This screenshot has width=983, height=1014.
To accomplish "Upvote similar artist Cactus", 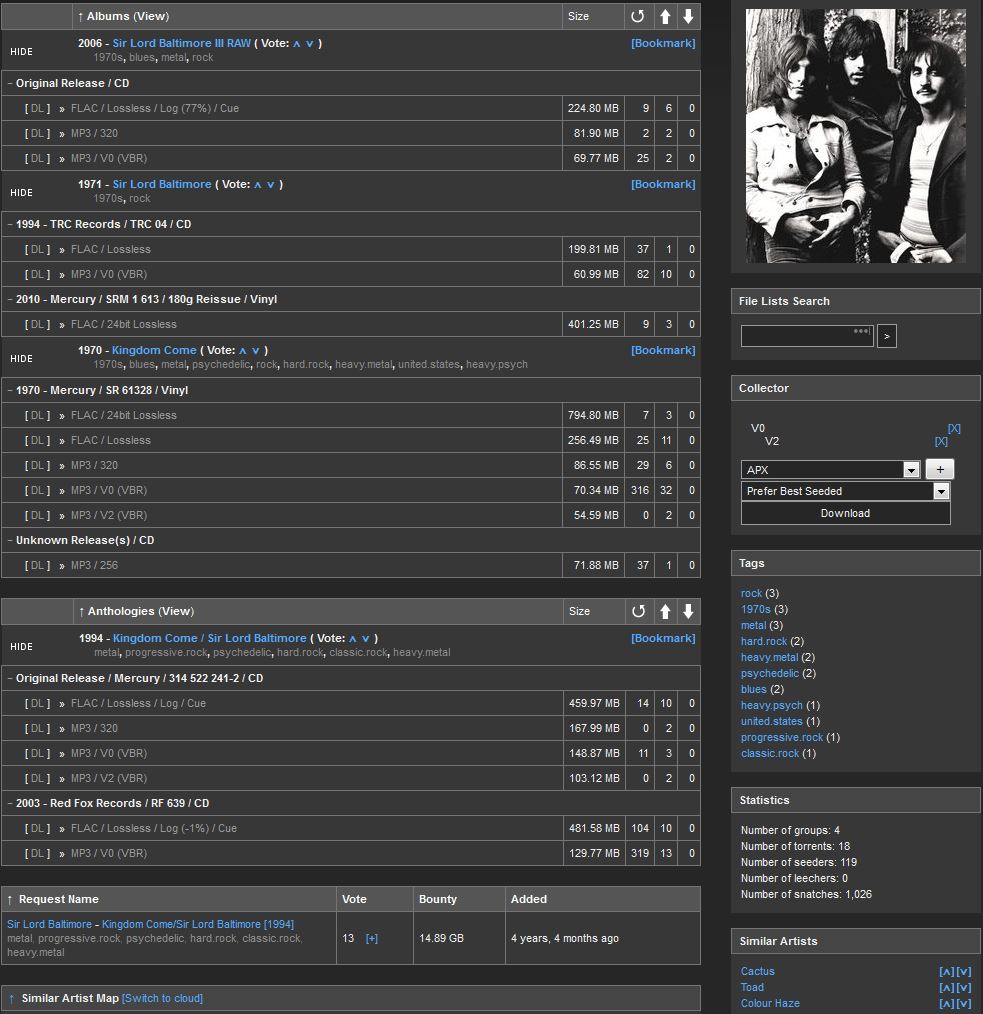I will coord(946,971).
